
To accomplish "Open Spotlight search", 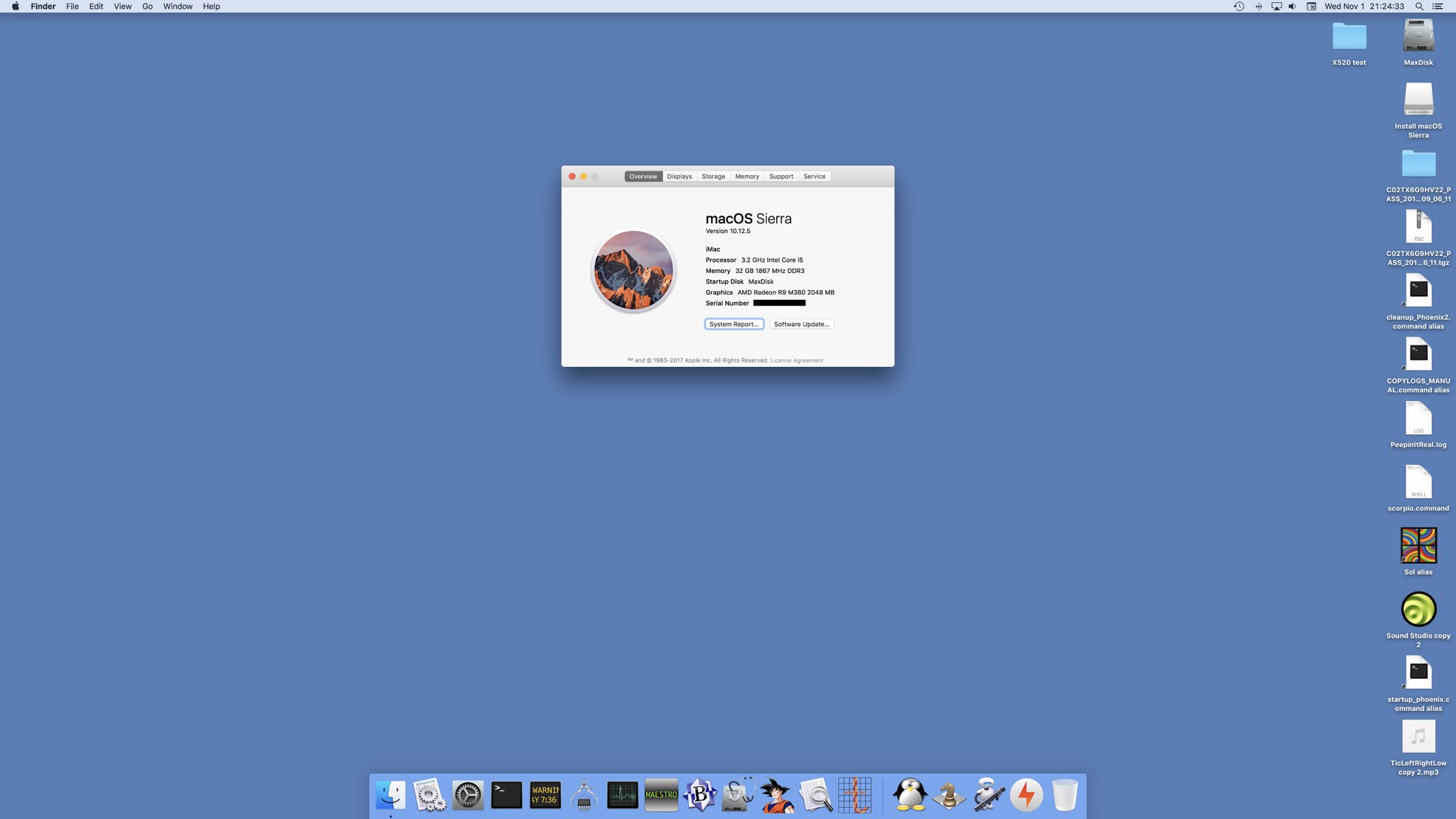I will click(1419, 6).
